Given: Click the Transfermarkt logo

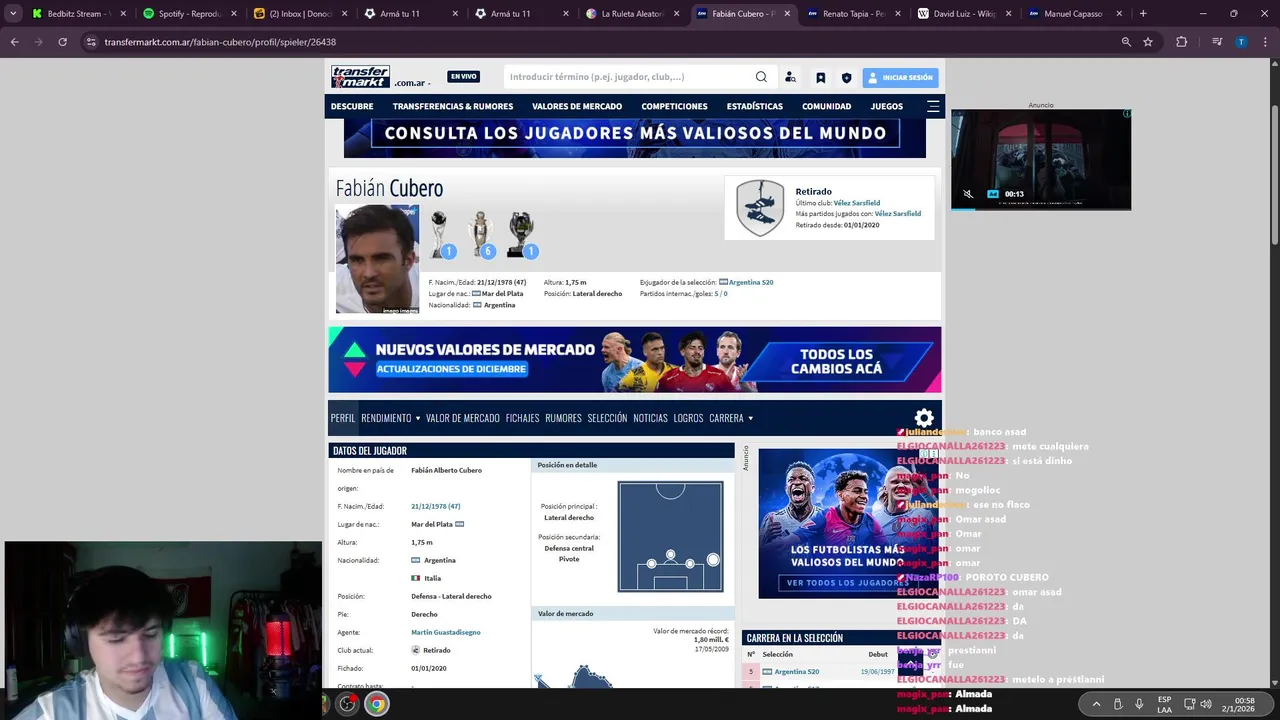Looking at the screenshot, I should (361, 77).
